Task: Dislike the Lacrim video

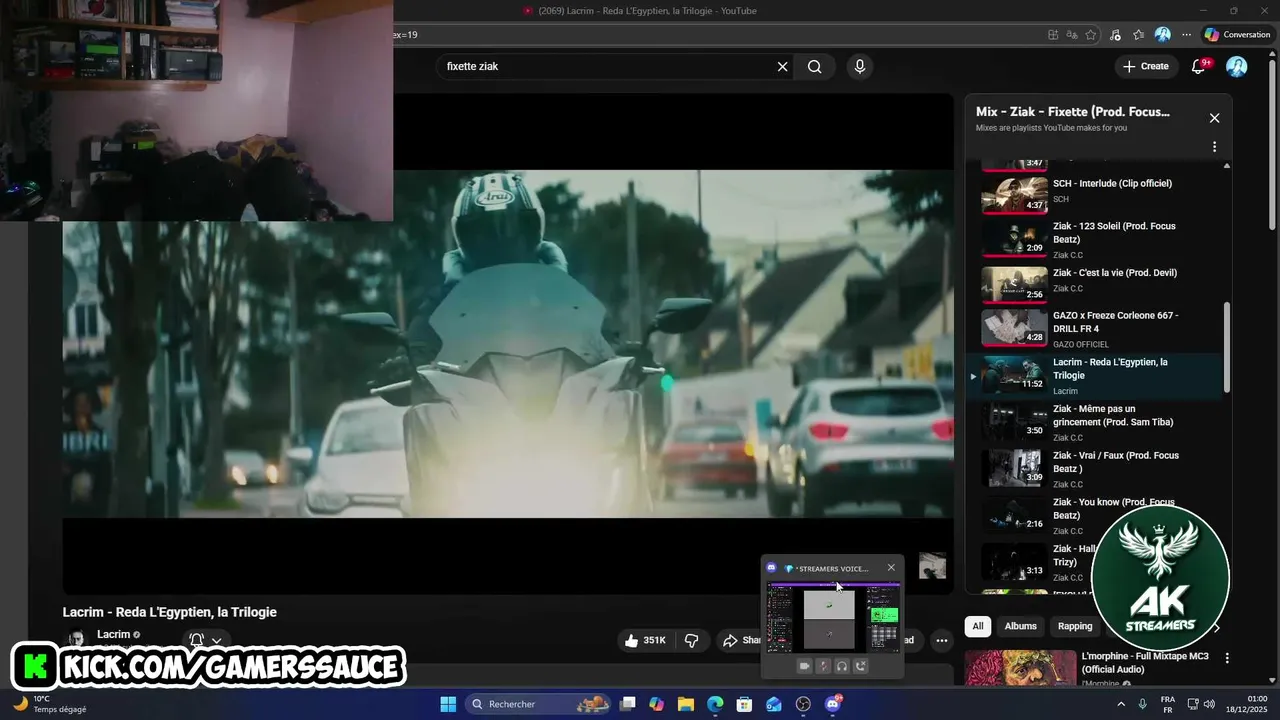Action: pos(691,640)
